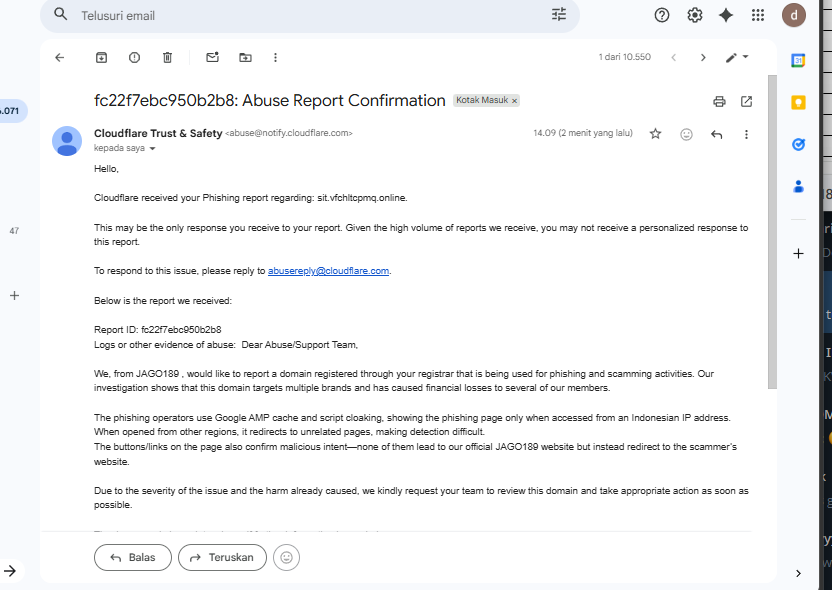Open email in new window
The width and height of the screenshot is (832, 590).
[746, 101]
